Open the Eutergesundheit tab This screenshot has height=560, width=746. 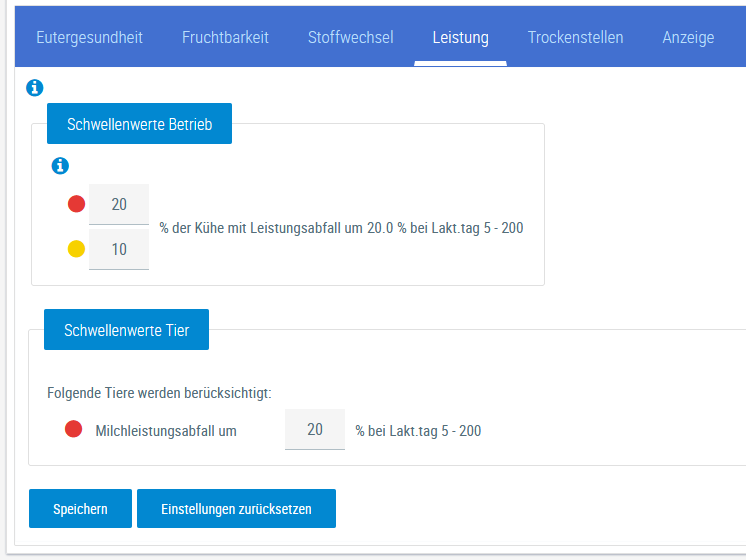click(89, 38)
